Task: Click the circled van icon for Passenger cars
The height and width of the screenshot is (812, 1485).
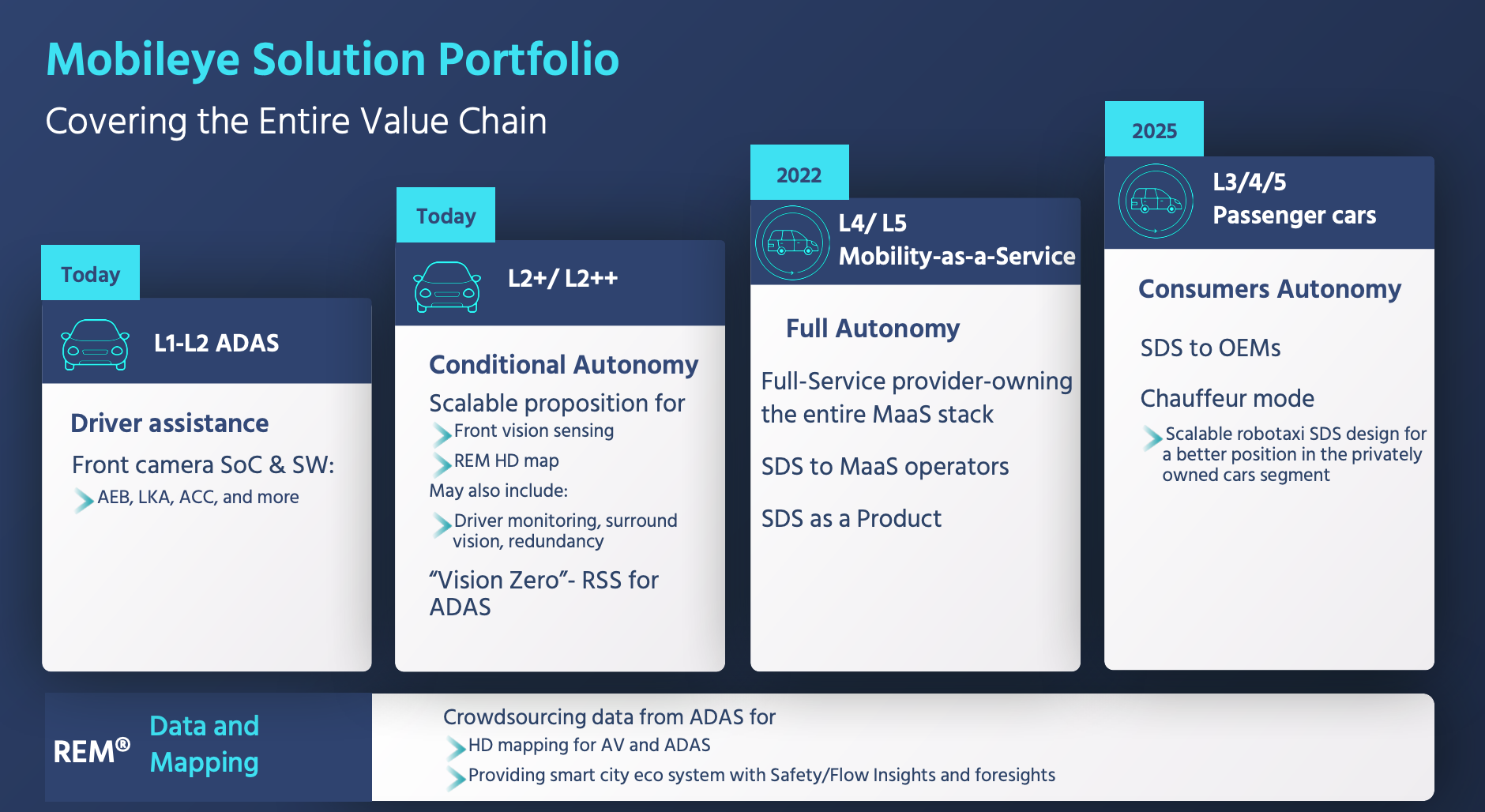Action: (x=1156, y=201)
